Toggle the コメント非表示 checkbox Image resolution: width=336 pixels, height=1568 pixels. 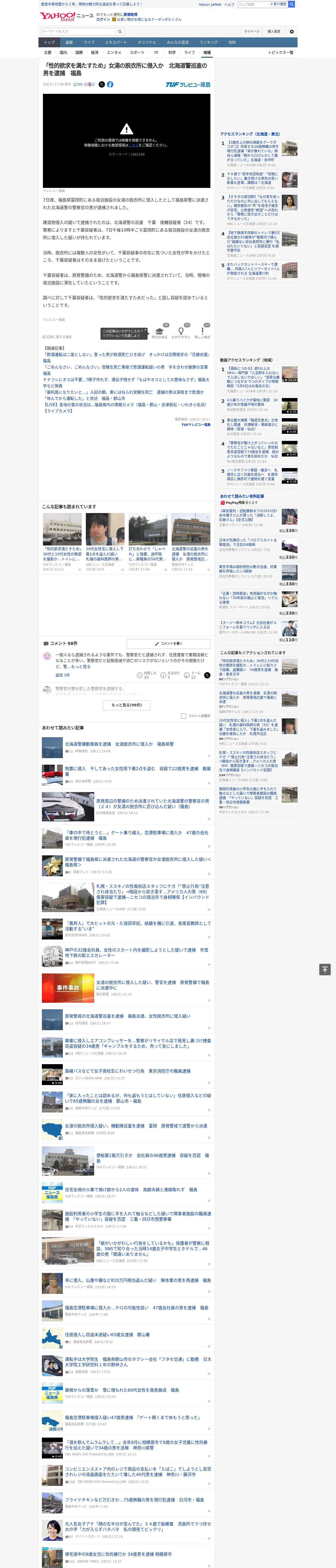point(183,716)
